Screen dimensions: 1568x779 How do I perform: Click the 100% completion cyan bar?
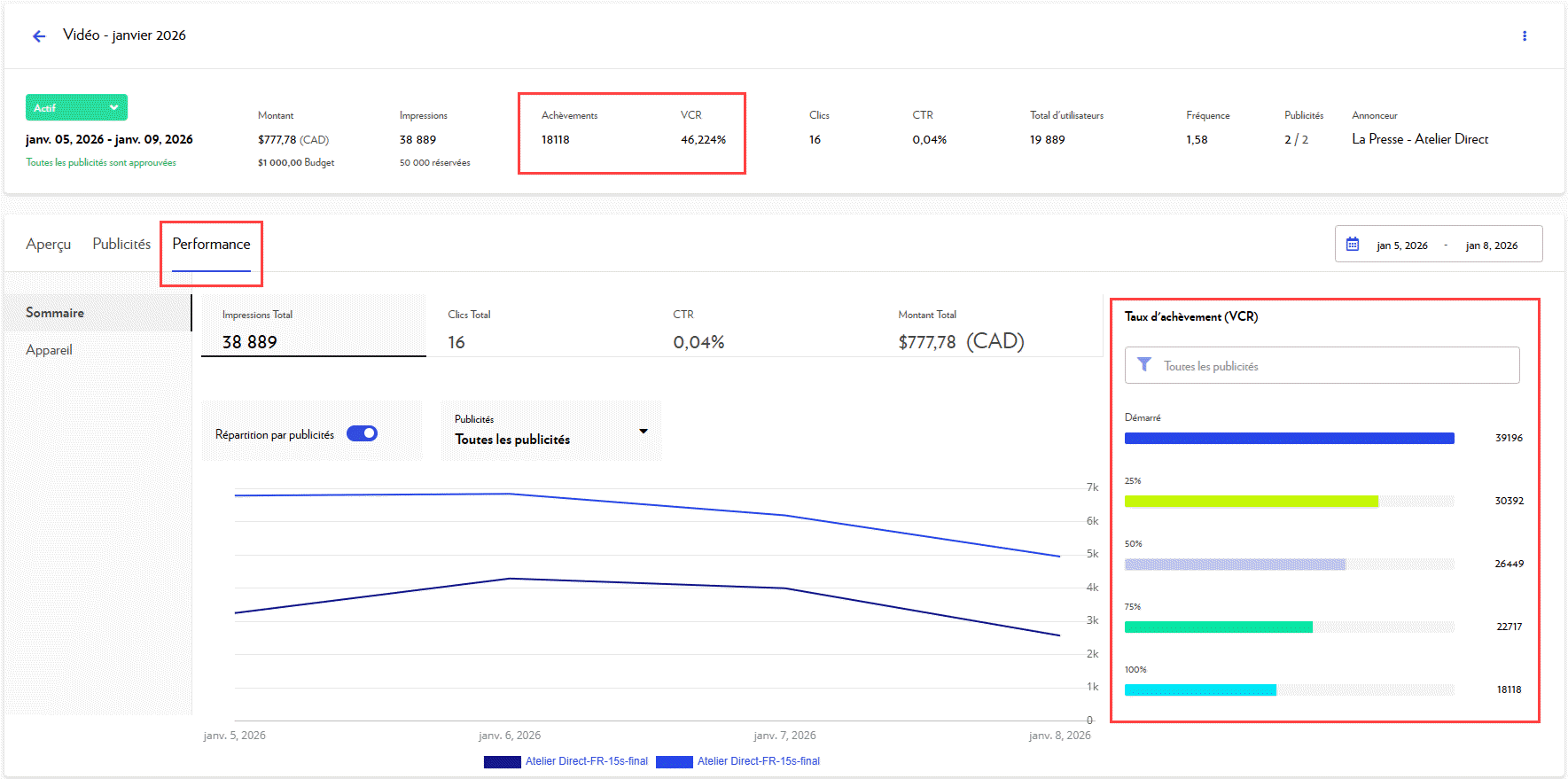coord(1200,689)
